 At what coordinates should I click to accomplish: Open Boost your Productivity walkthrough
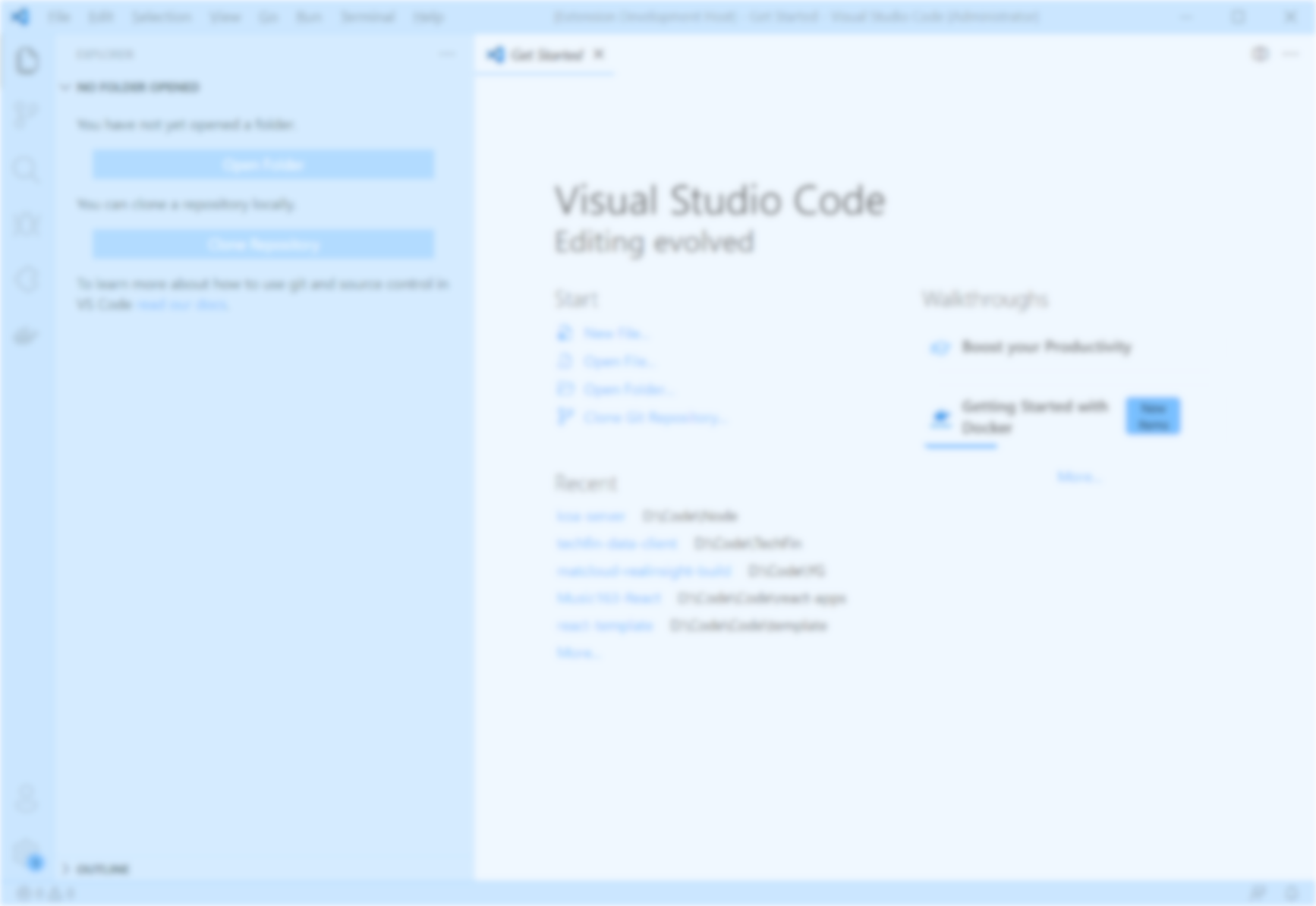1053,348
